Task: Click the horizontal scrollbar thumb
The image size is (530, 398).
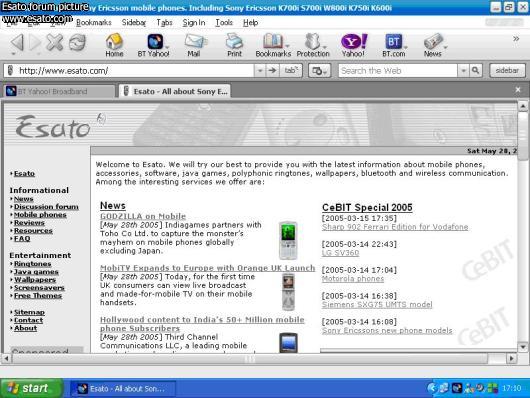Action: tap(249, 358)
